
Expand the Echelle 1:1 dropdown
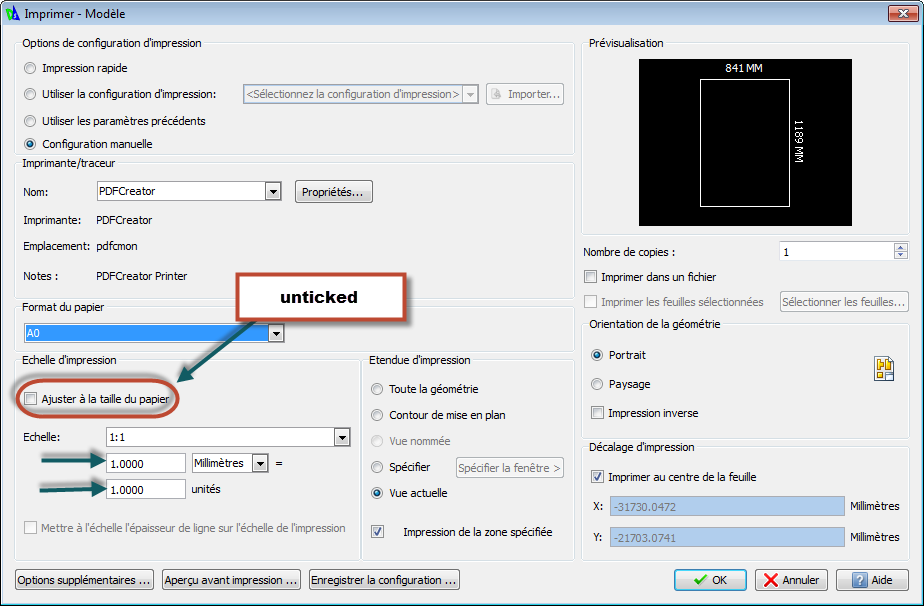(342, 437)
